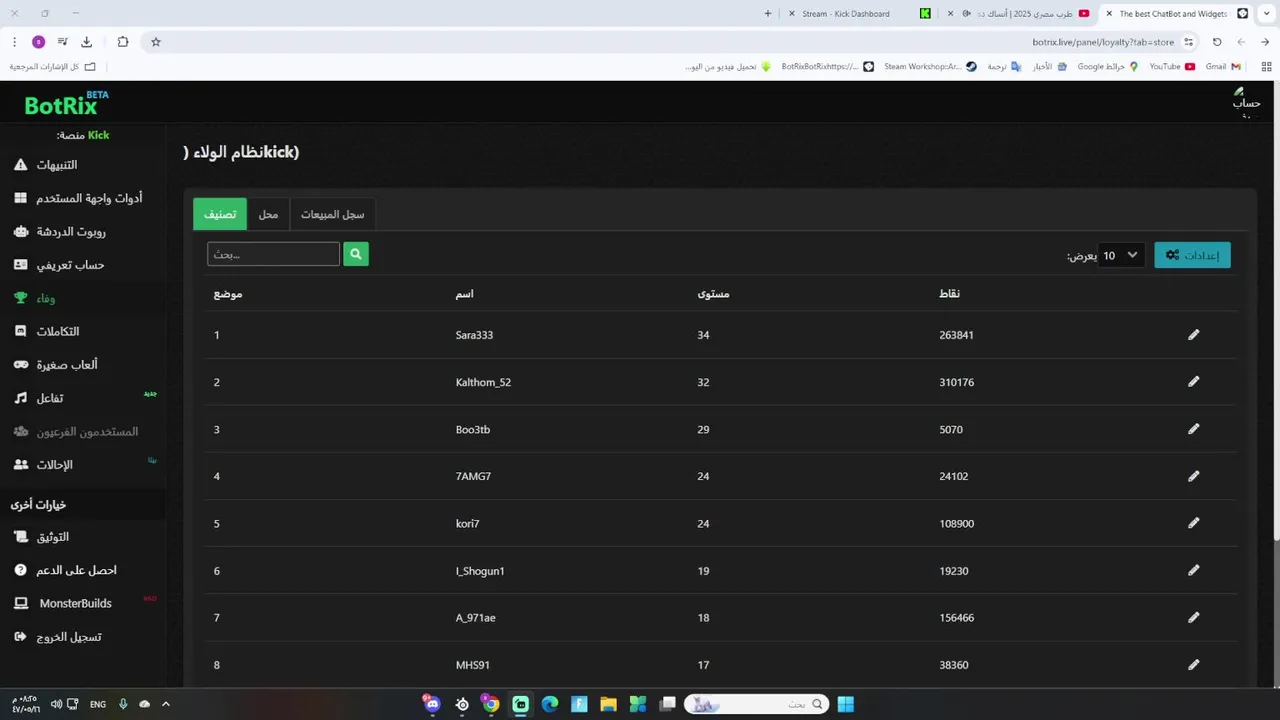Image resolution: width=1280 pixels, height=720 pixels.
Task: Edit kori7 row with pencil icon
Action: (1193, 523)
